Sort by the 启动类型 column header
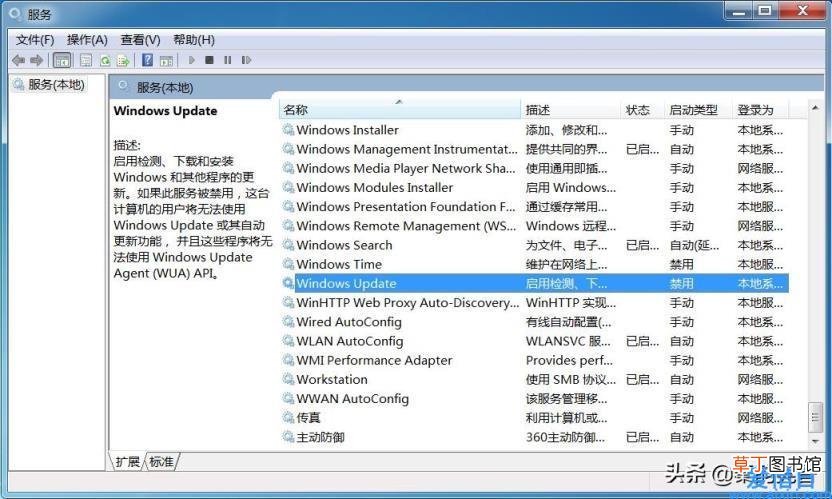832x499 pixels. 698,110
